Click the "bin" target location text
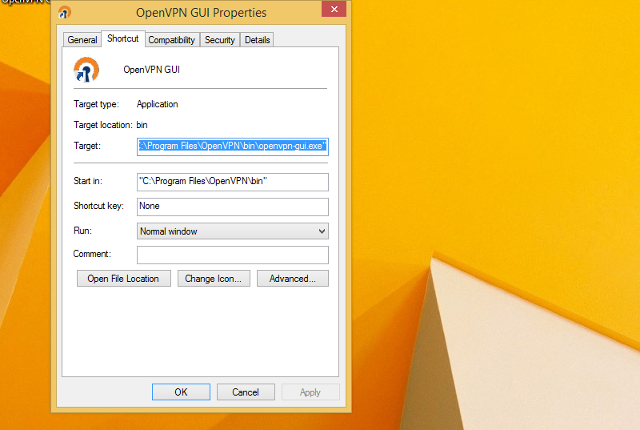Viewport: 640px width, 430px height. [142, 125]
